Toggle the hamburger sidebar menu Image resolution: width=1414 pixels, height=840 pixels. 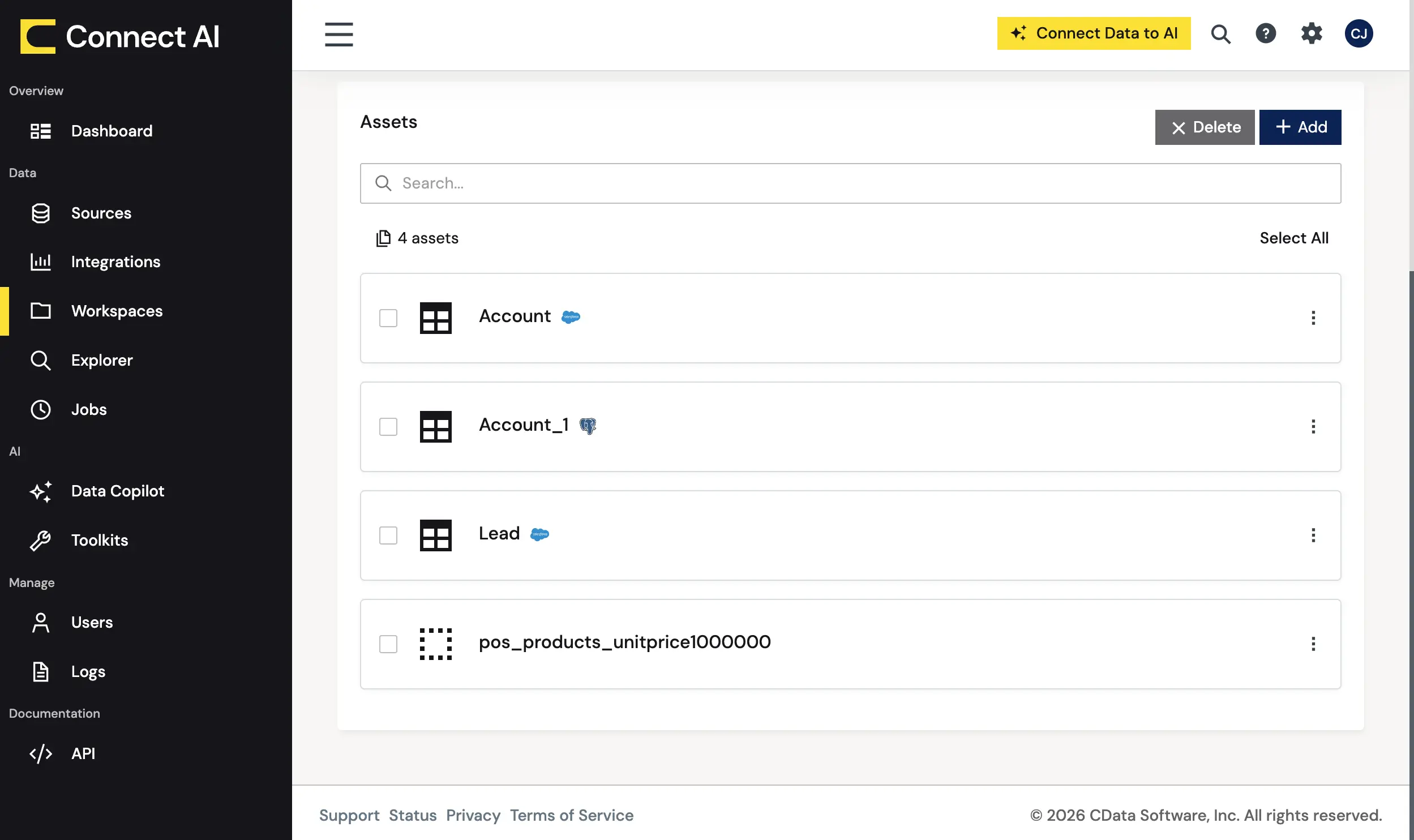(x=338, y=35)
